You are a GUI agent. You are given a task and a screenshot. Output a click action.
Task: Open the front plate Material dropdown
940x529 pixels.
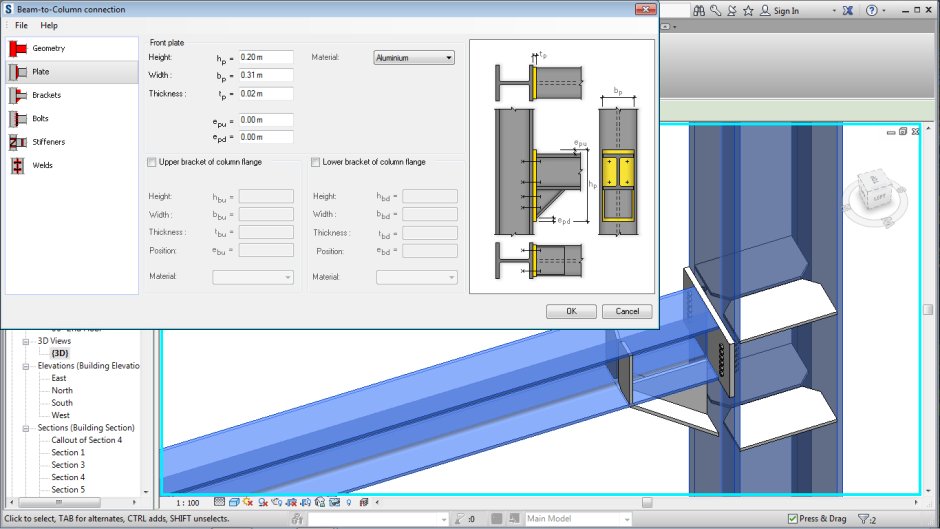tap(414, 58)
